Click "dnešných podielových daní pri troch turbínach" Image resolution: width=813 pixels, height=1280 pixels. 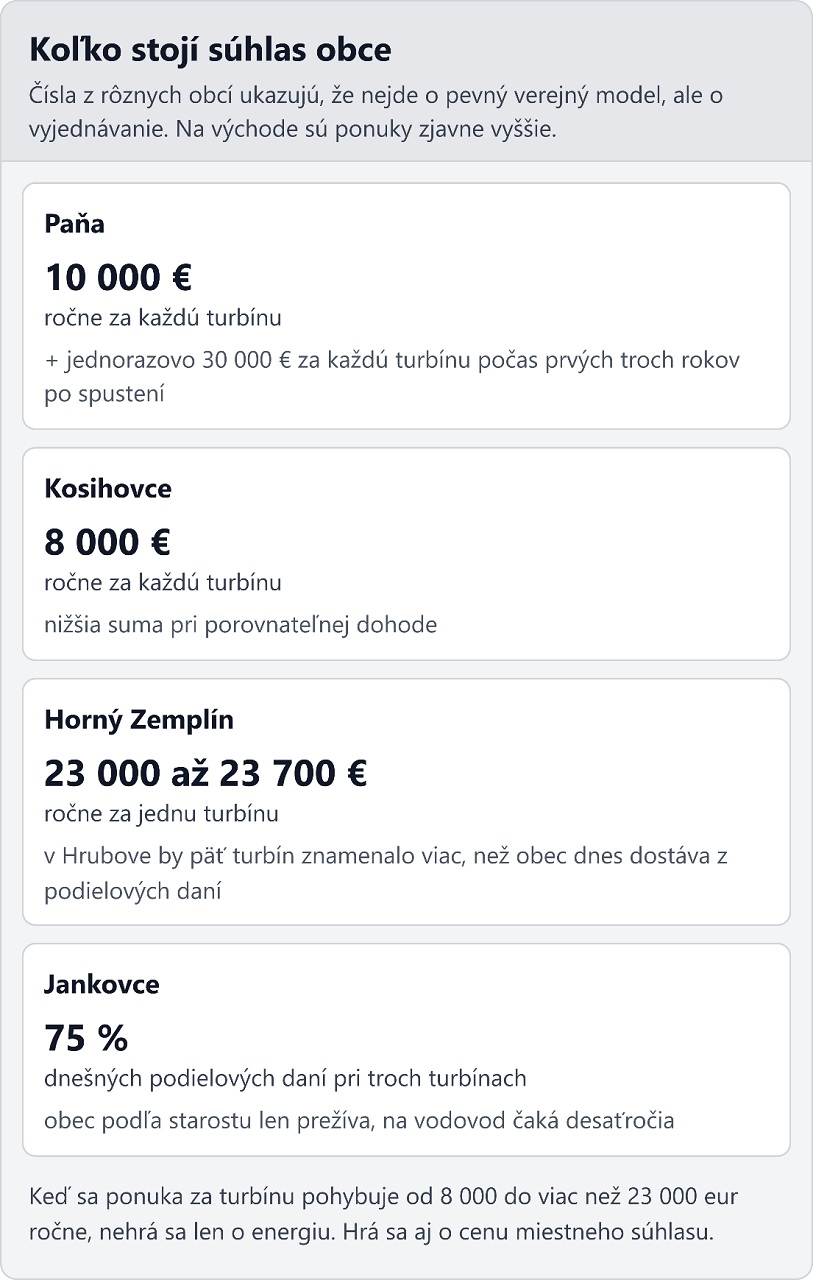coord(285,1079)
